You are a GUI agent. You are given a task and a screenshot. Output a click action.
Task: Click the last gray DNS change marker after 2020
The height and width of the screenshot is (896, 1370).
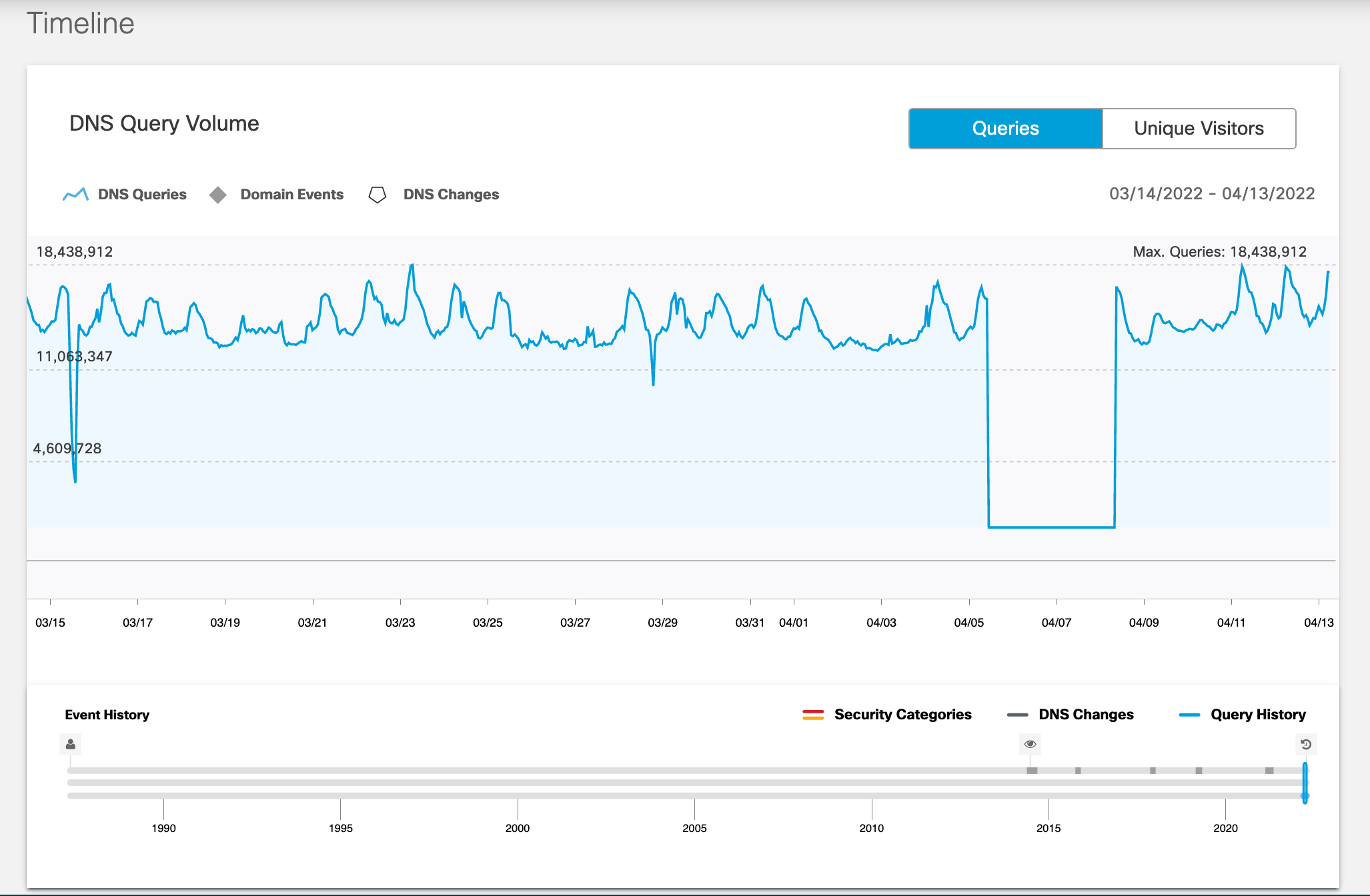pyautogui.click(x=1269, y=771)
